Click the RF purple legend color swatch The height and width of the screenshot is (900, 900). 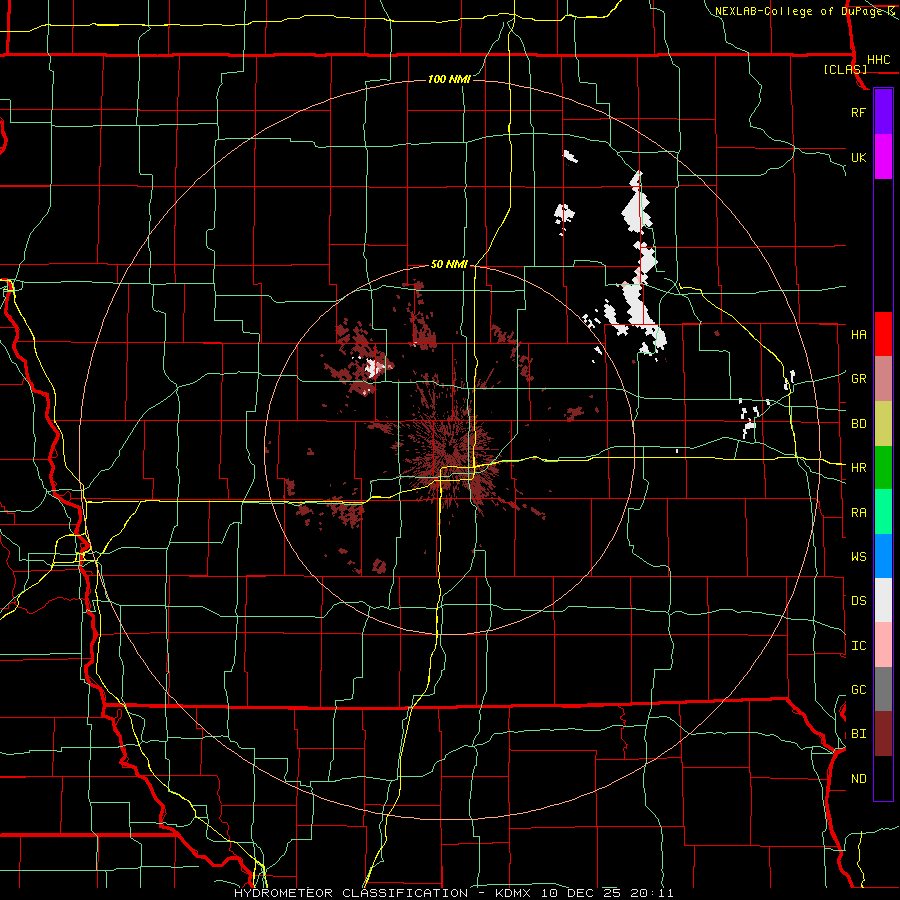pos(883,112)
